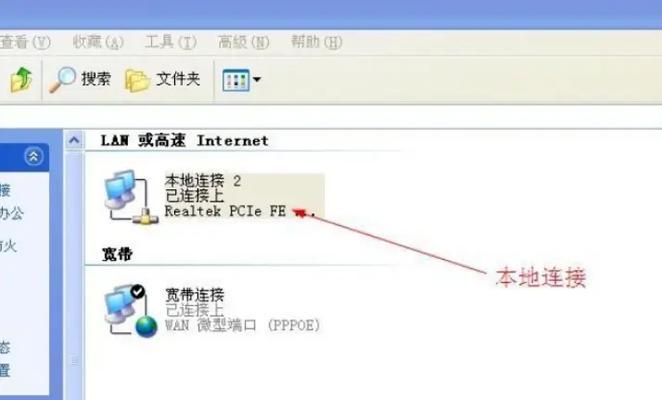Open Views dropdown arrow

(256, 79)
